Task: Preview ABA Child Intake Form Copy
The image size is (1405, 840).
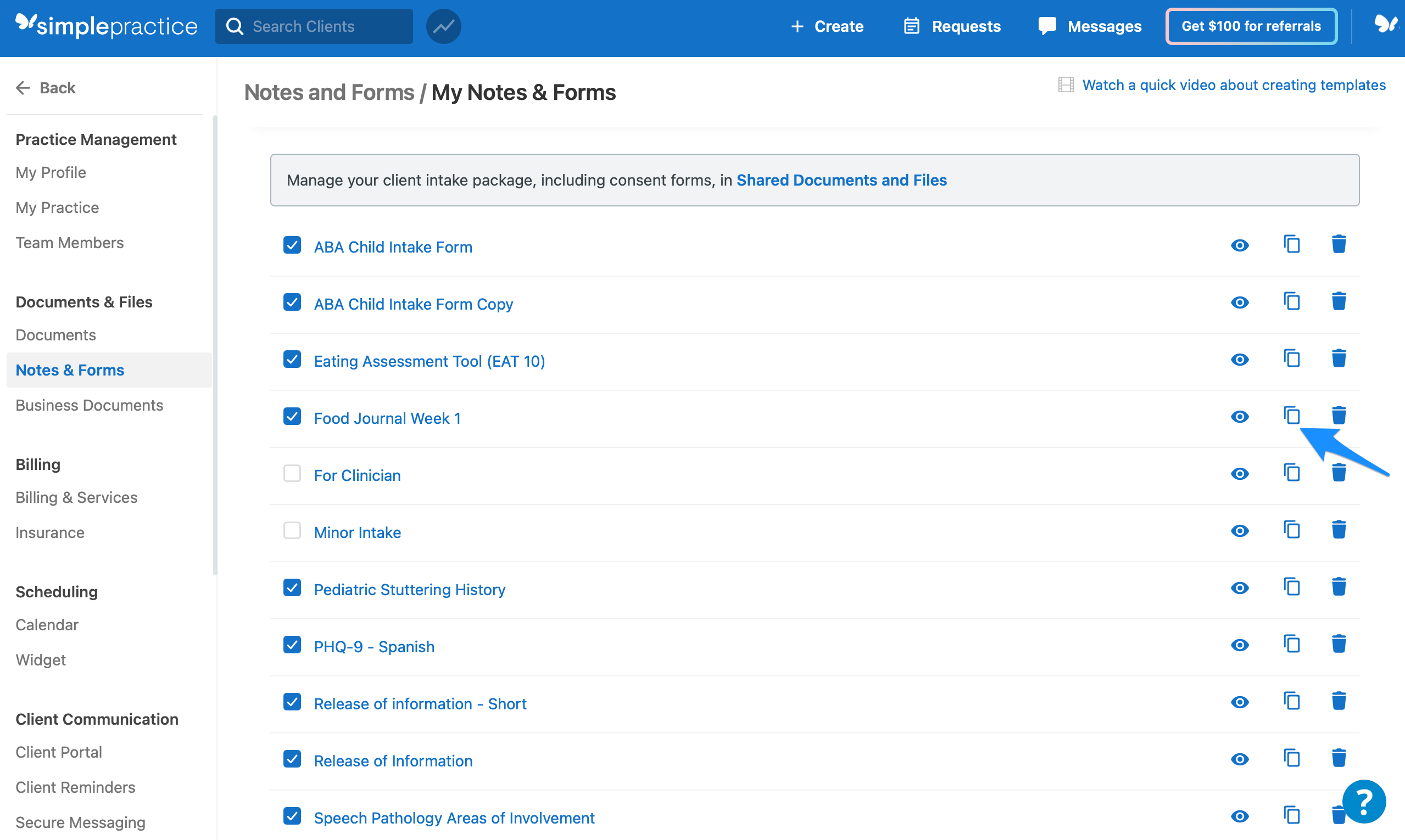Action: [1239, 303]
